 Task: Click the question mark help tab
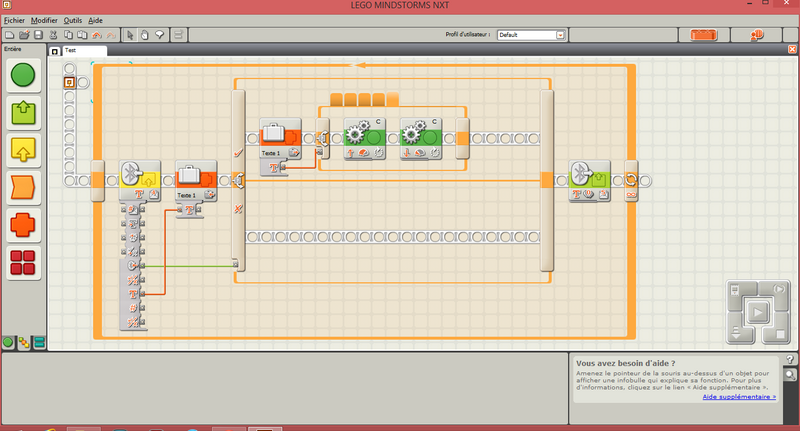click(790, 360)
